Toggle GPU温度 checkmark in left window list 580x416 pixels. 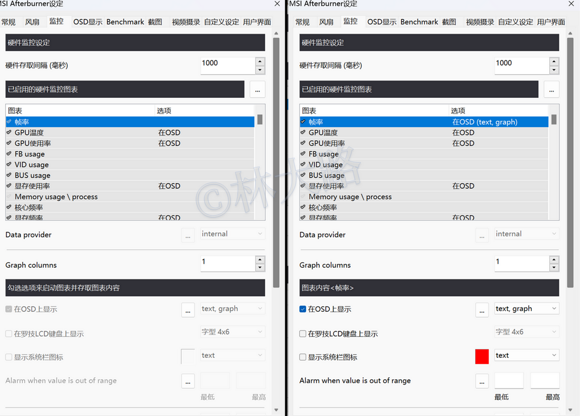9,132
